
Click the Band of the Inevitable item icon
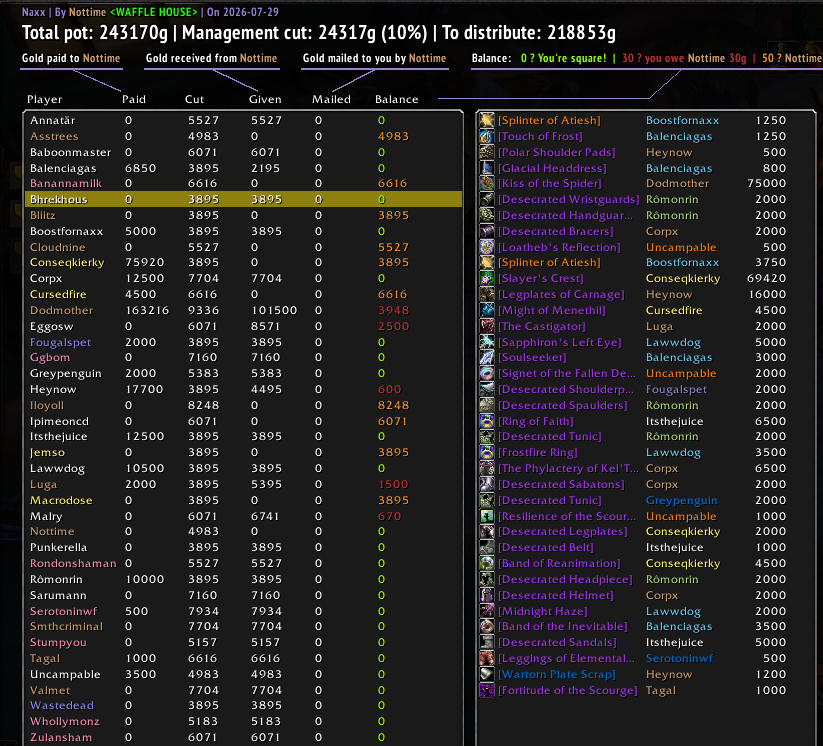click(487, 626)
